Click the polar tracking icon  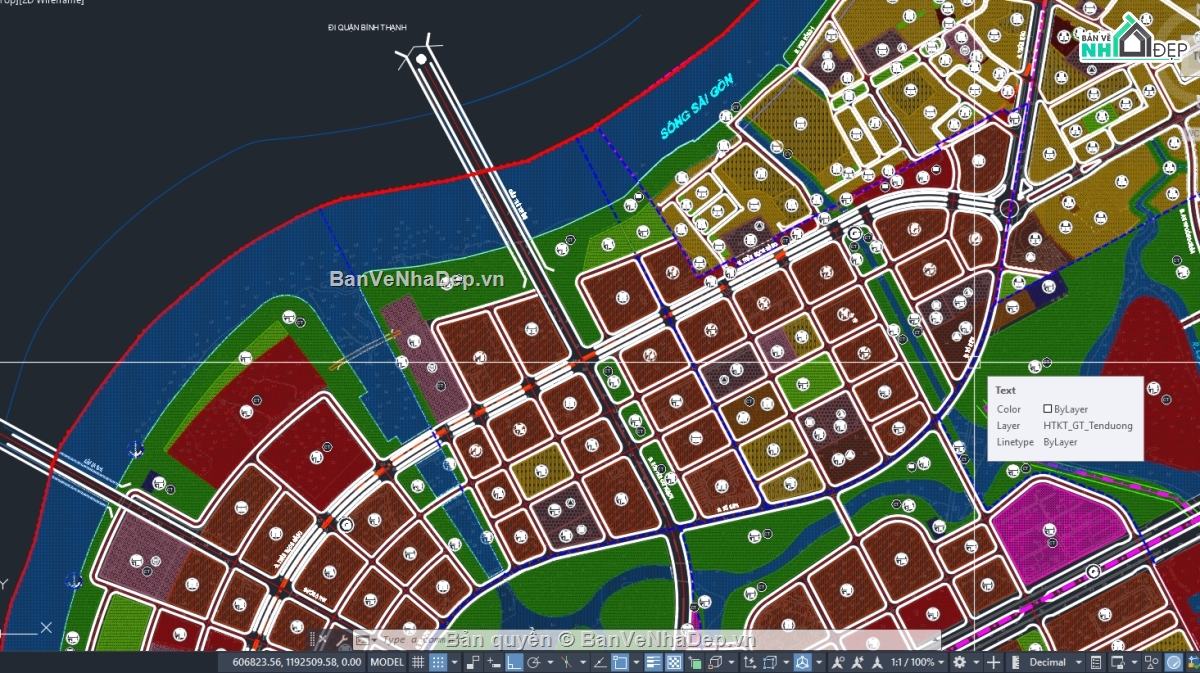click(x=533, y=662)
